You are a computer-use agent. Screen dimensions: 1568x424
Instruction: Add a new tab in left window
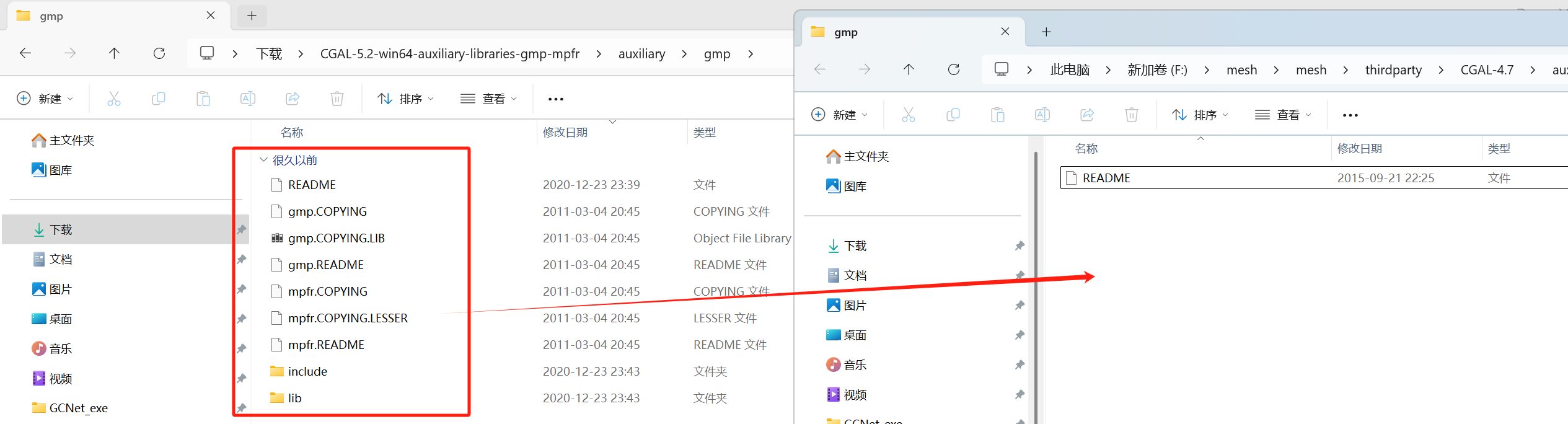coord(252,16)
